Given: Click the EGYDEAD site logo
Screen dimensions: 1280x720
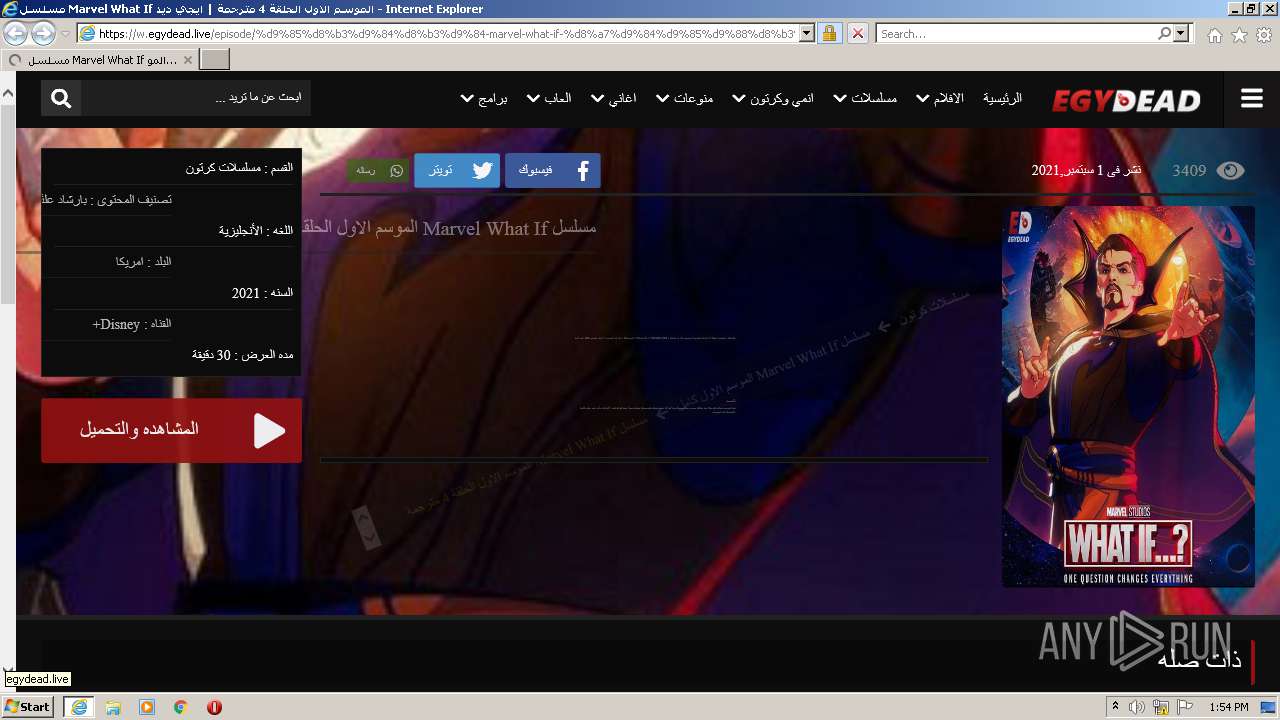Looking at the screenshot, I should click(x=1126, y=100).
